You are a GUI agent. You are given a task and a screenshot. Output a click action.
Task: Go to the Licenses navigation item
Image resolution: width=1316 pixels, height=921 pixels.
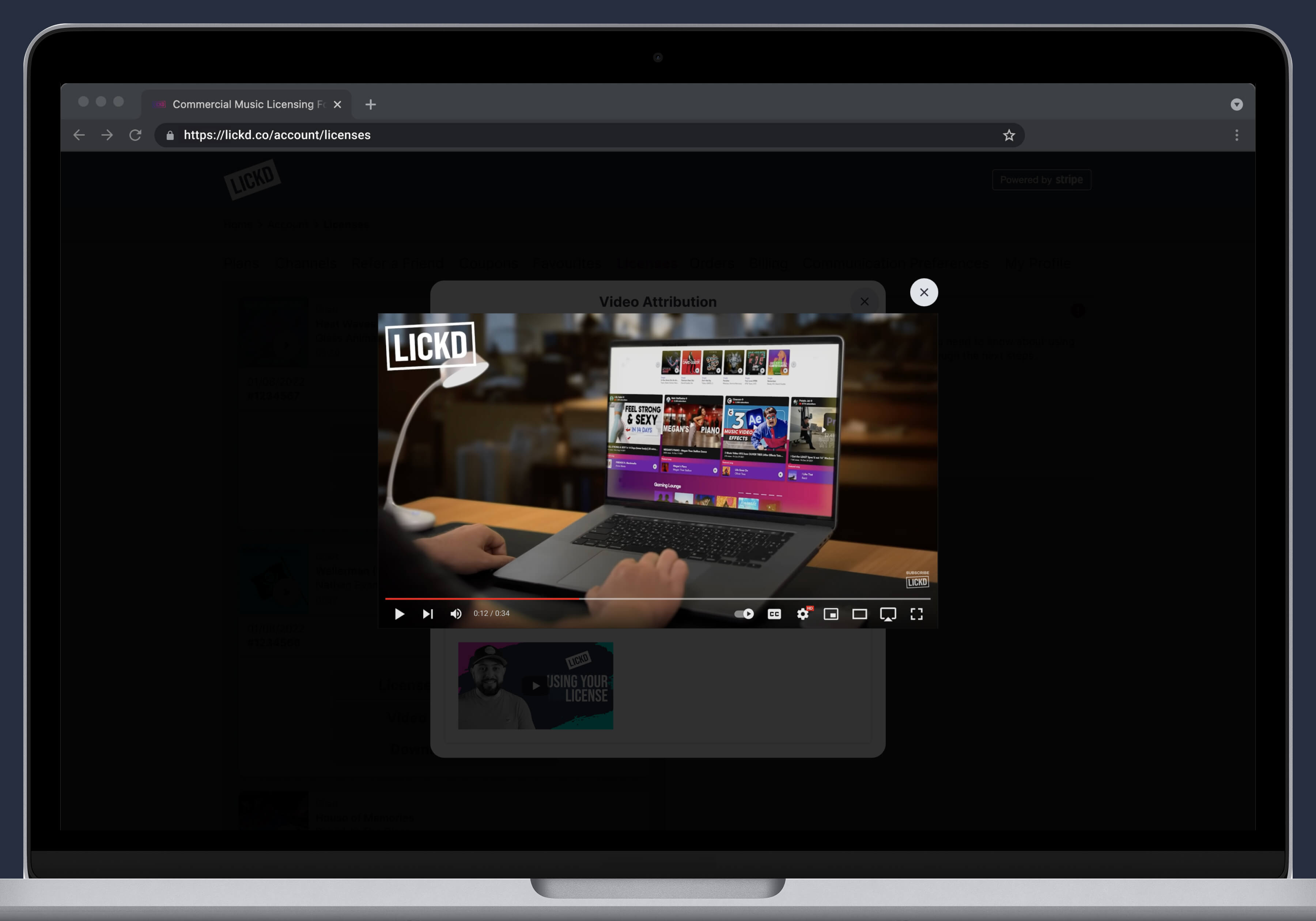(648, 263)
